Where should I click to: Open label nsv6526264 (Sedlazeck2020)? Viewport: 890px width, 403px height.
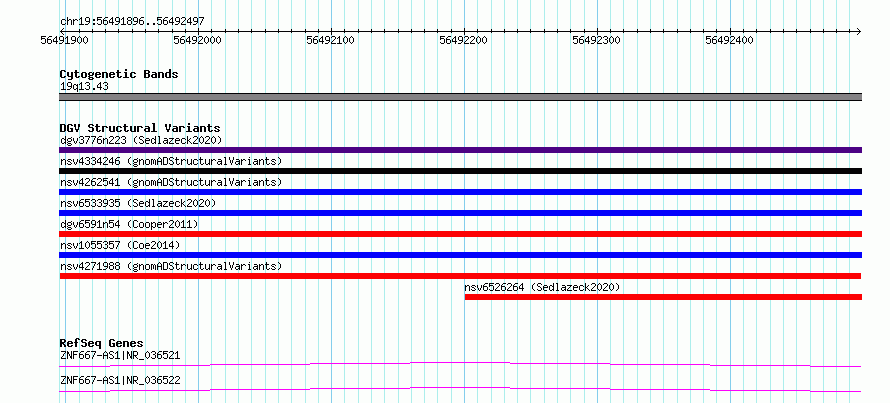pos(543,287)
